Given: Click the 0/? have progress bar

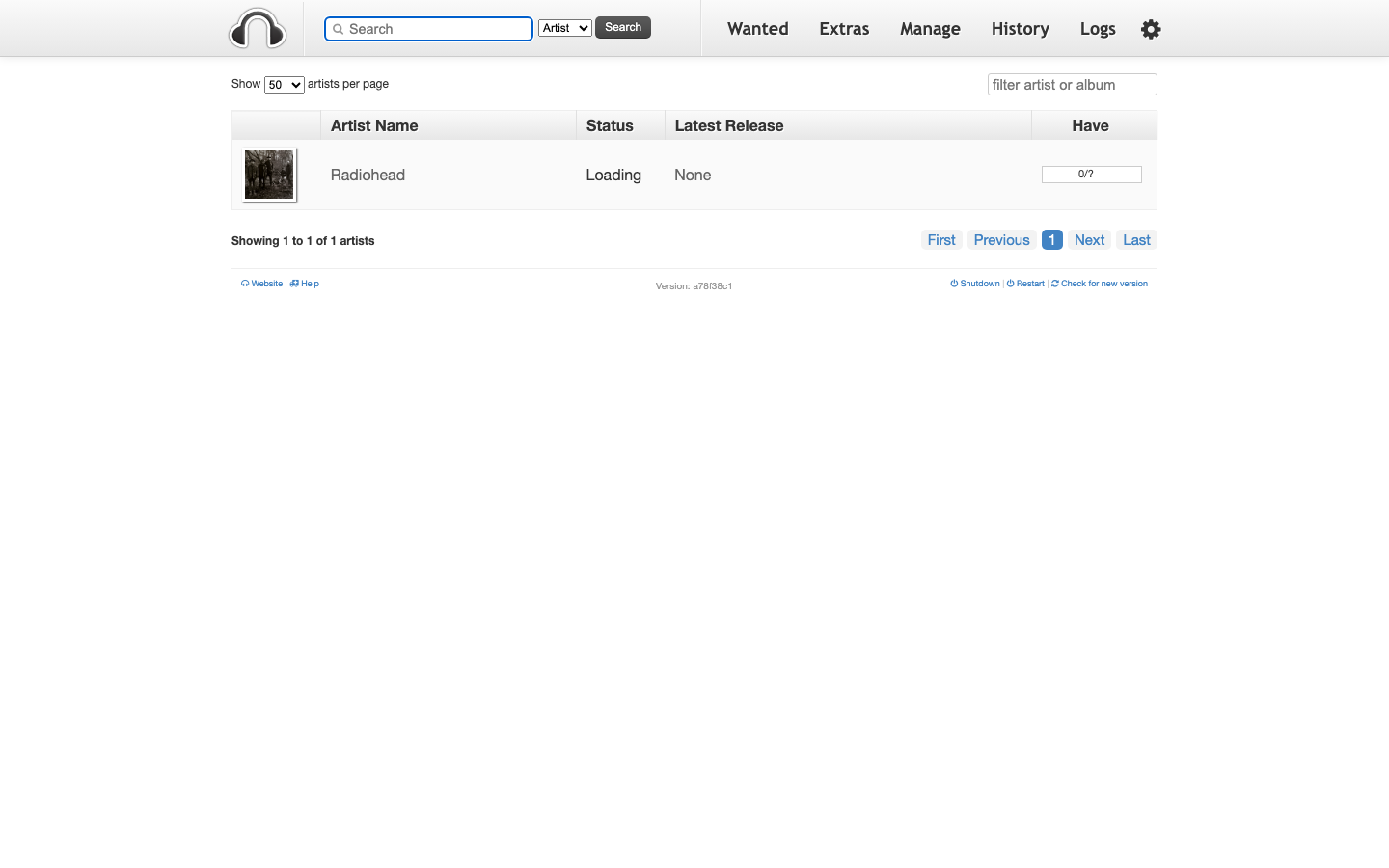Looking at the screenshot, I should [1092, 175].
